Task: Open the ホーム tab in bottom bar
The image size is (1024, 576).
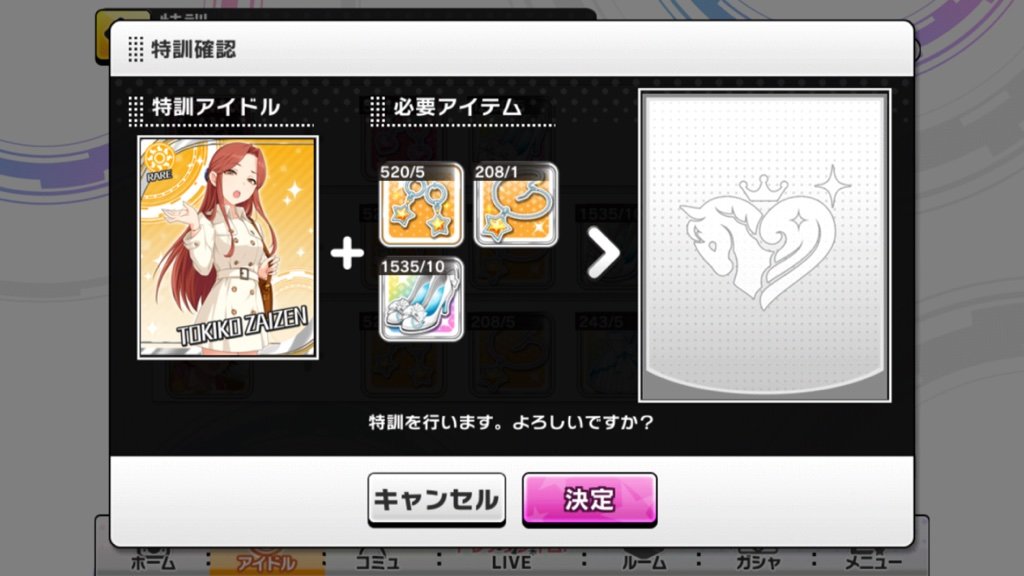Action: click(x=153, y=562)
